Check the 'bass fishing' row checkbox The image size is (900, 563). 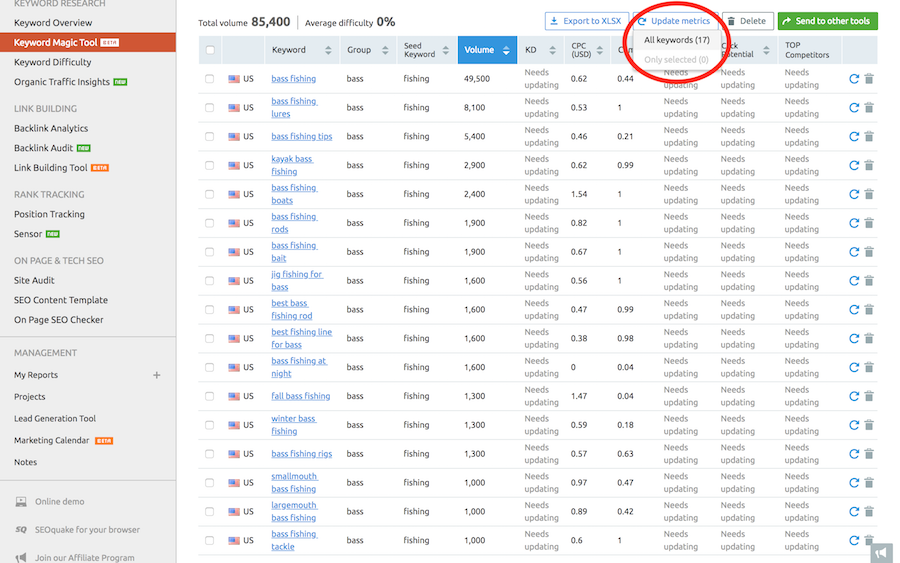click(210, 79)
